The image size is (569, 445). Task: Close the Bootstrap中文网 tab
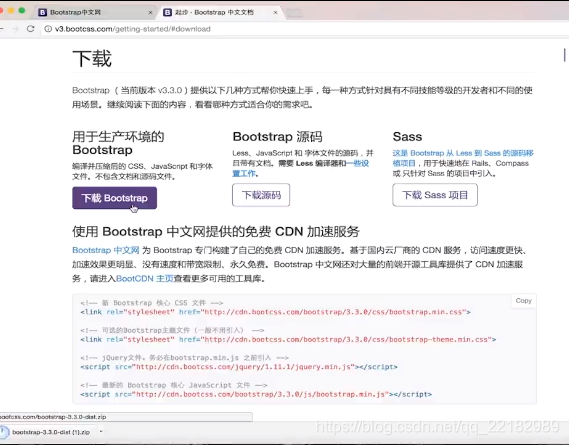pyautogui.click(x=150, y=12)
